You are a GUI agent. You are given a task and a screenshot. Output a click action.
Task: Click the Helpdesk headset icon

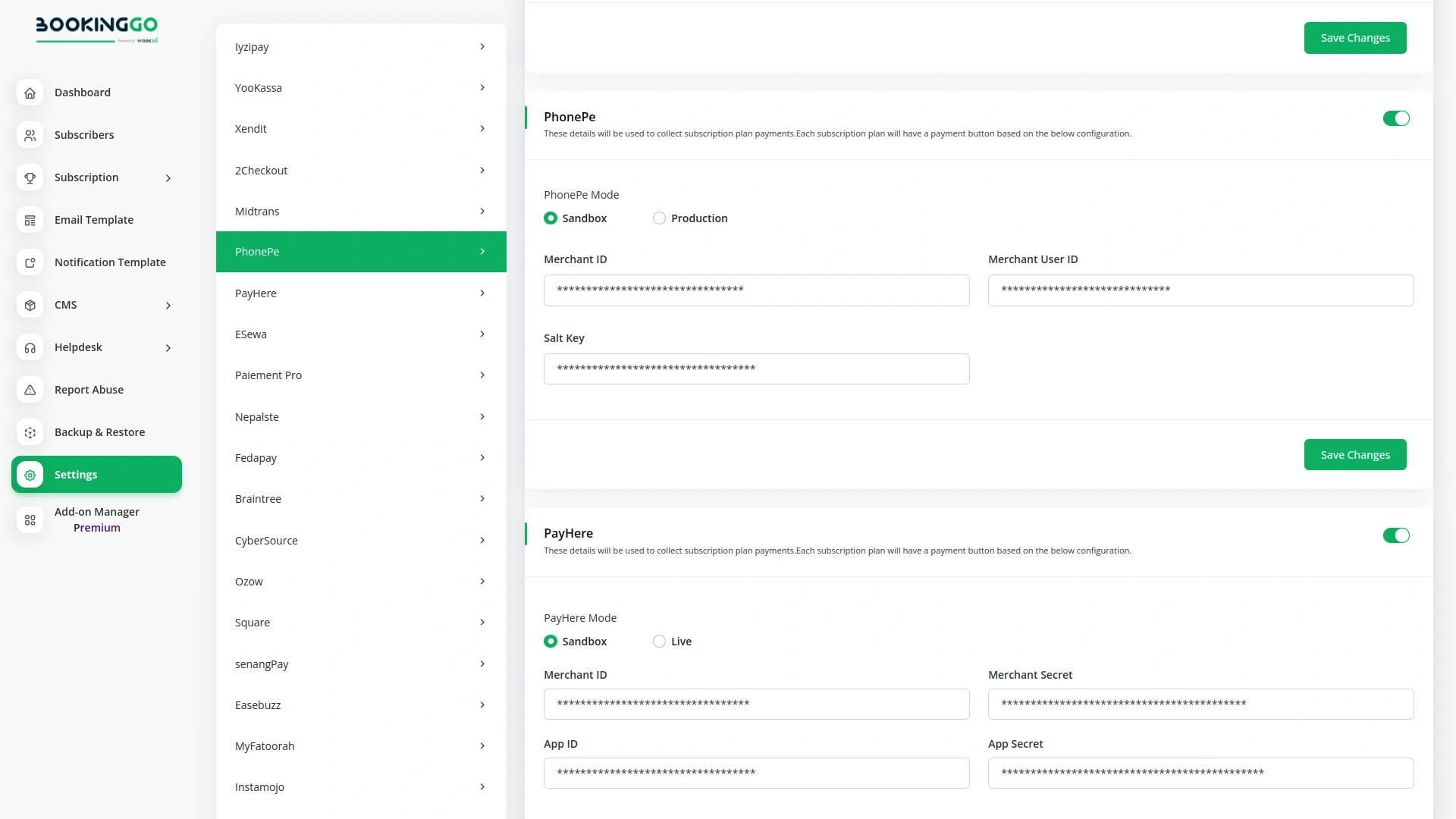pos(30,347)
